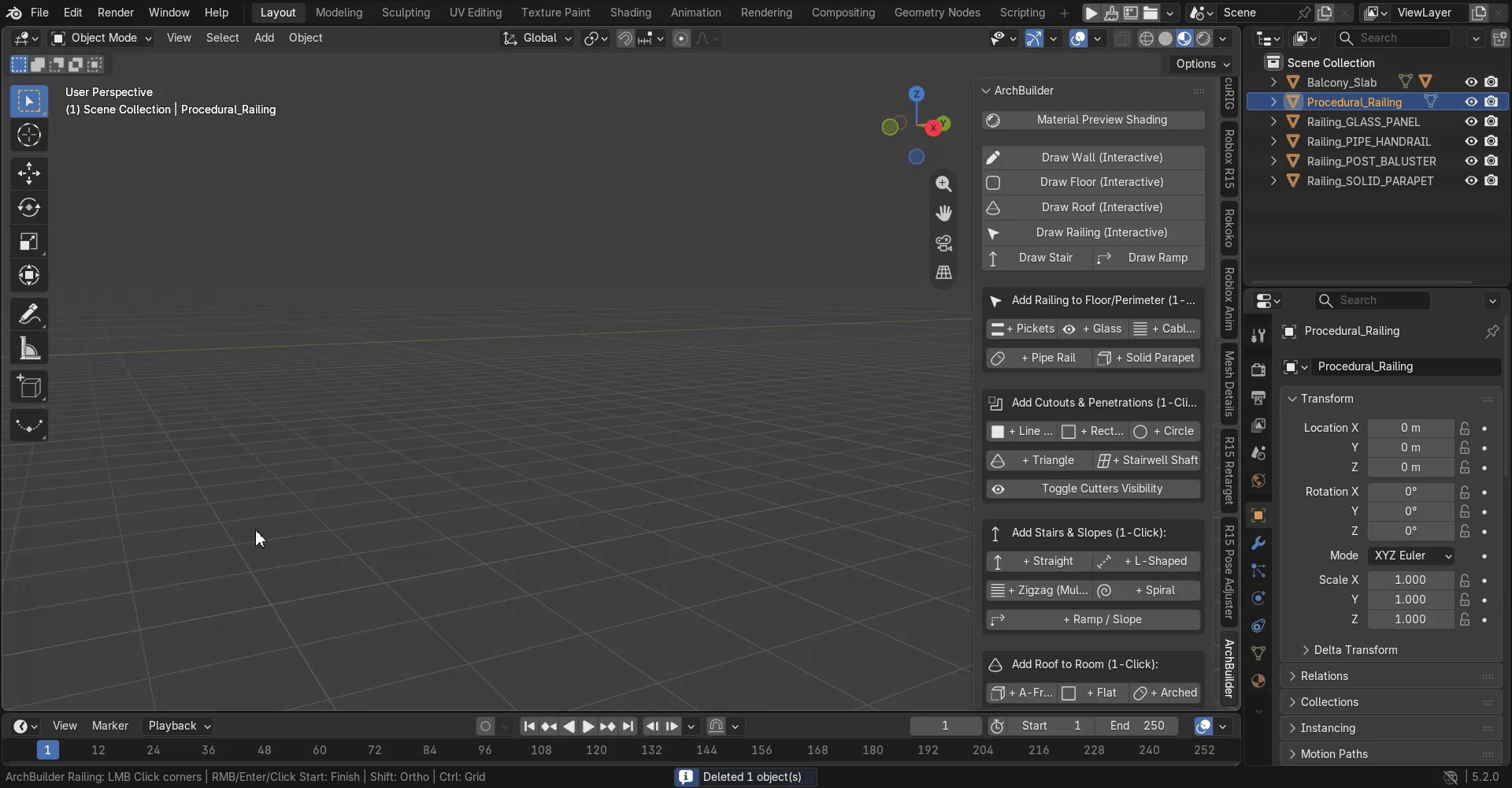Open the Global orientation dropdown
Screen dimensions: 1512x788
tap(537, 38)
